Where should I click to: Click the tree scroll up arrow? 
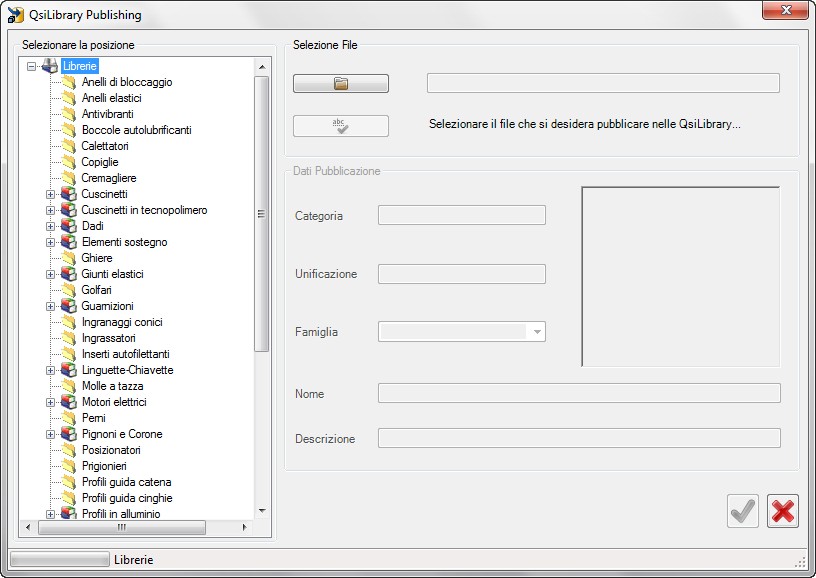click(x=262, y=67)
